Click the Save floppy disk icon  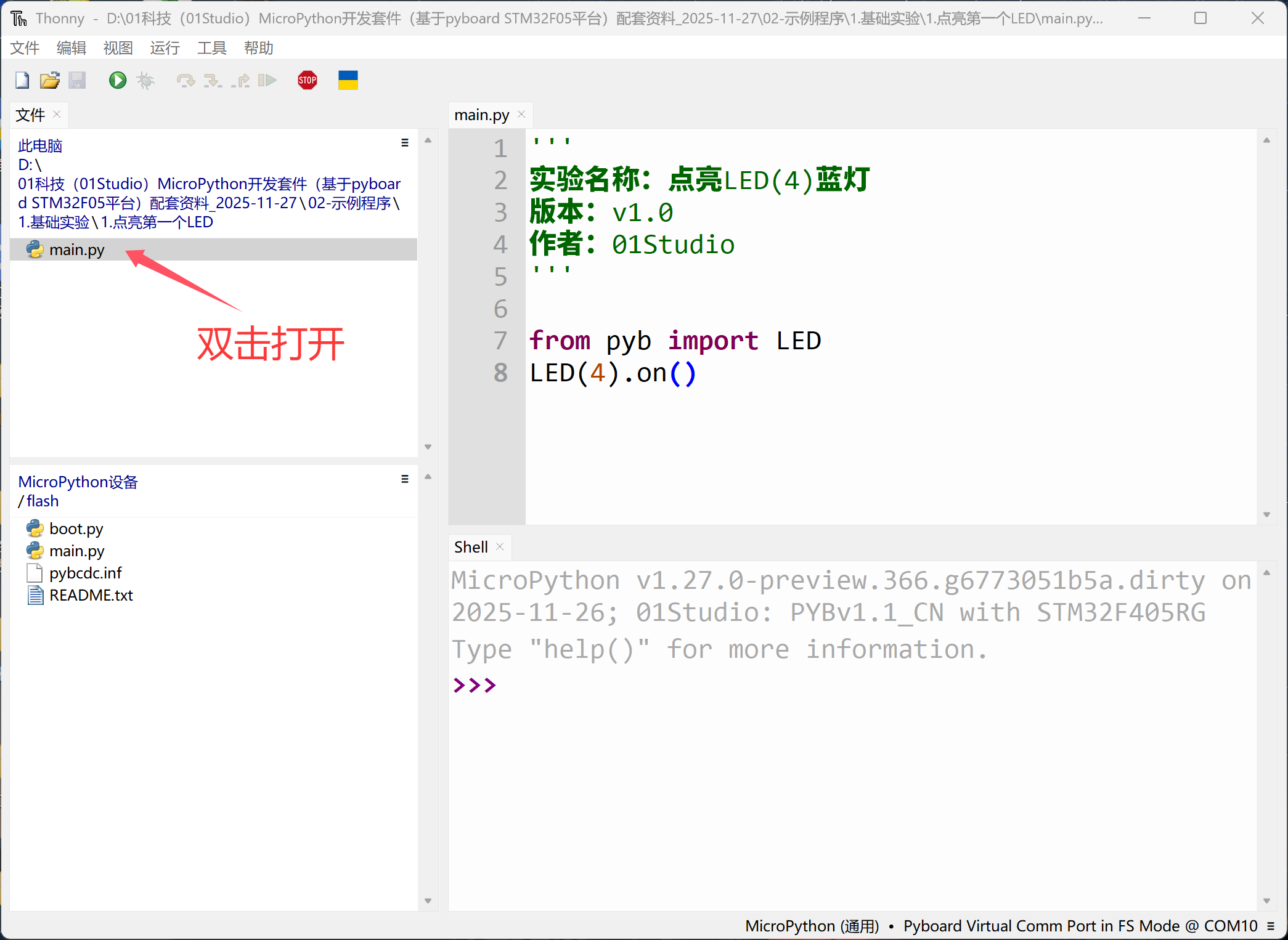(x=77, y=80)
